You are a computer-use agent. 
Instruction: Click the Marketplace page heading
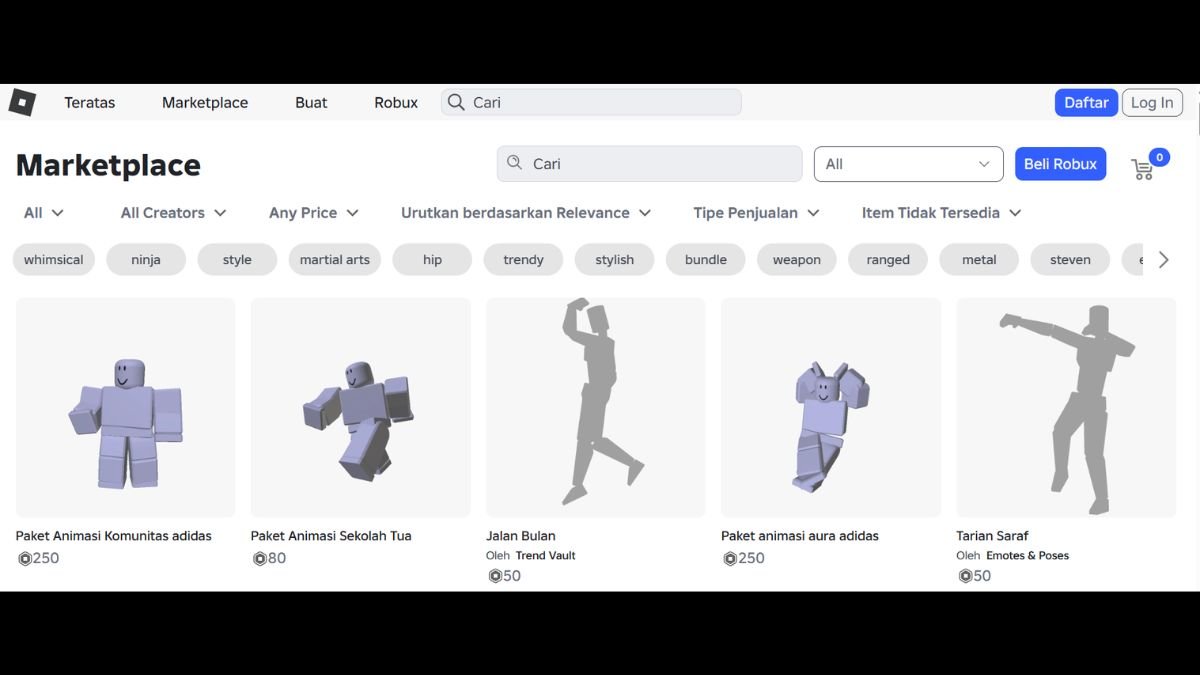click(108, 165)
